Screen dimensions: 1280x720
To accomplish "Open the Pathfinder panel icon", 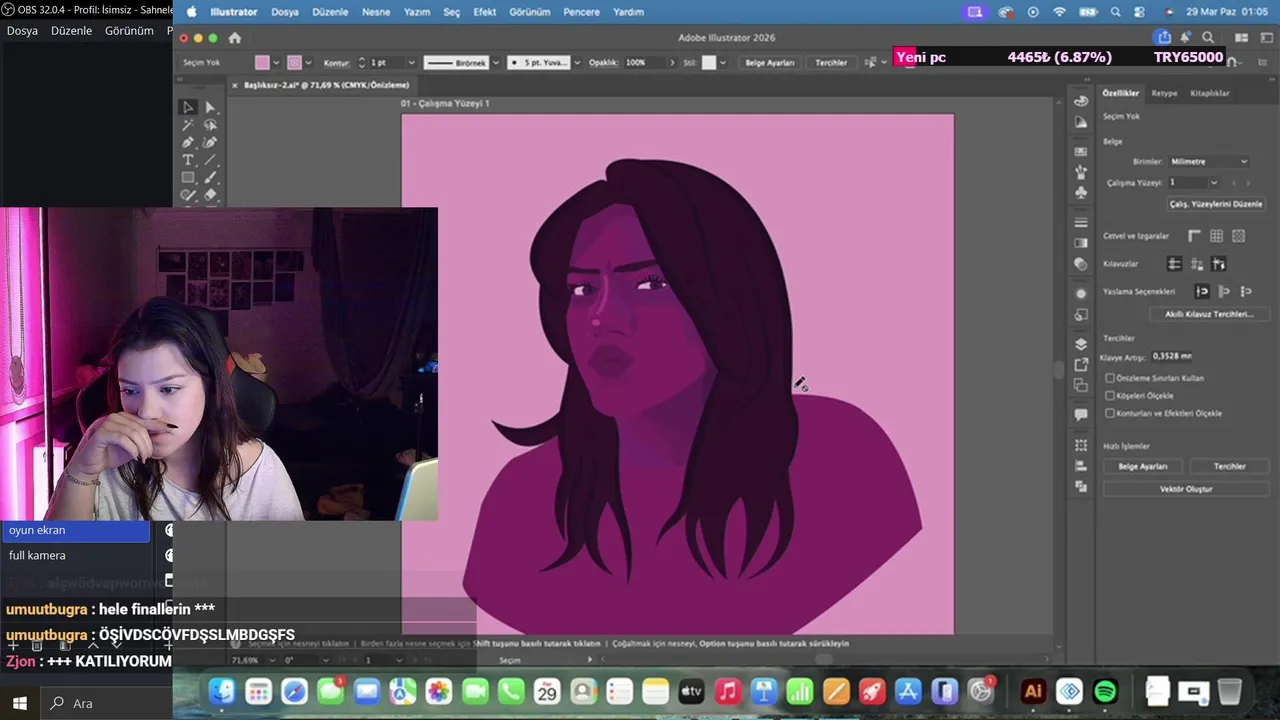I will tap(1081, 486).
